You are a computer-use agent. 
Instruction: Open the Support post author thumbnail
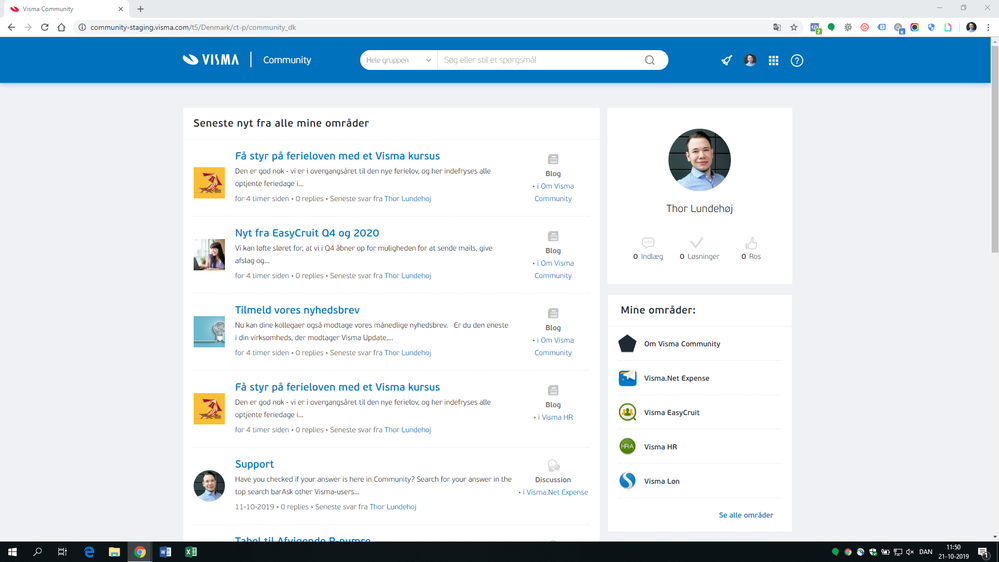[209, 486]
